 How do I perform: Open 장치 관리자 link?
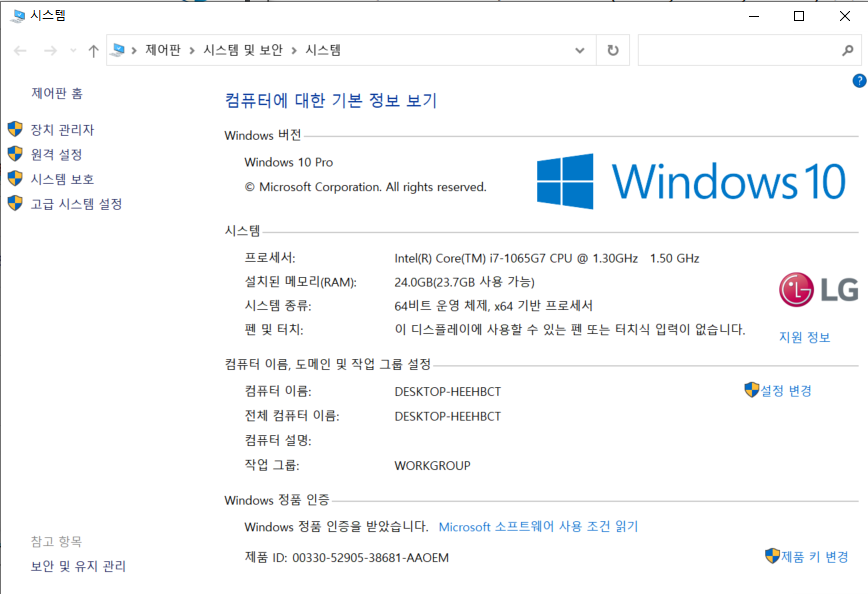(x=63, y=130)
